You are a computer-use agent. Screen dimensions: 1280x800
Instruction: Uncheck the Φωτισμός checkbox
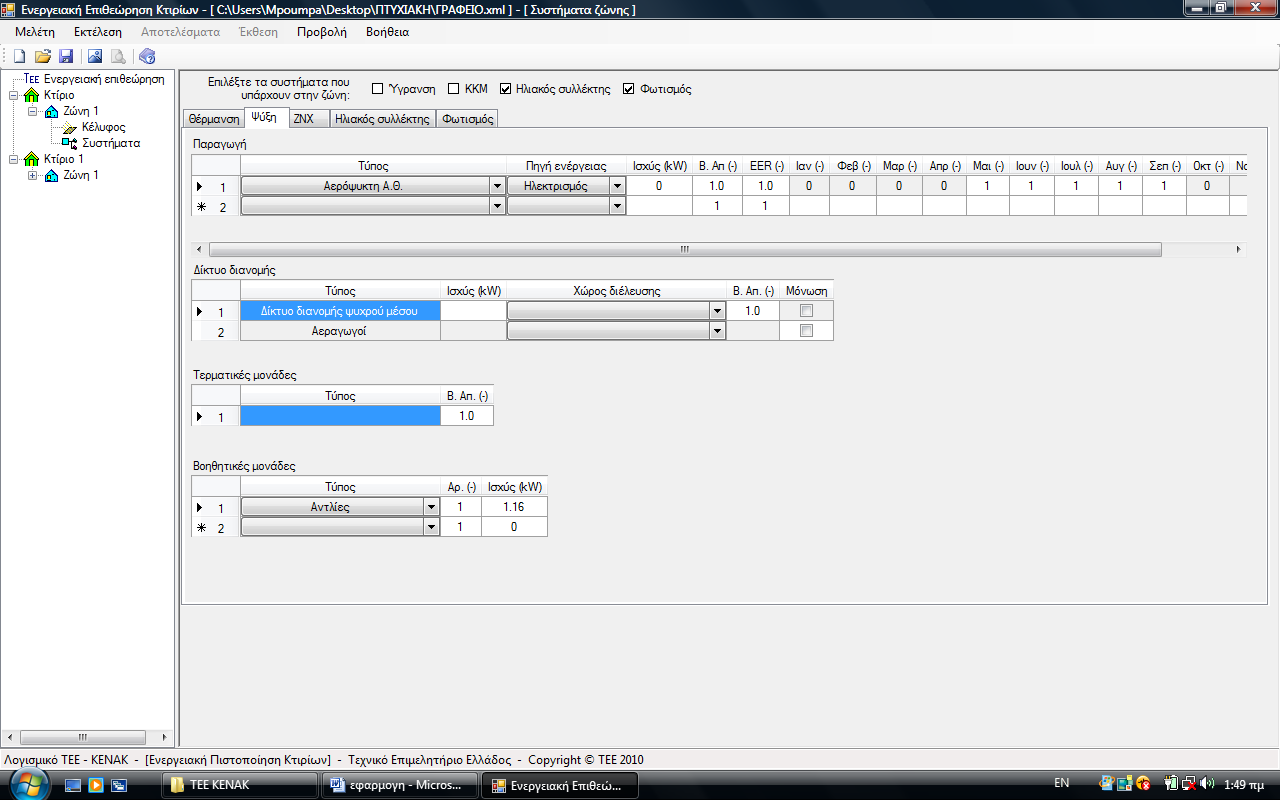coord(628,88)
